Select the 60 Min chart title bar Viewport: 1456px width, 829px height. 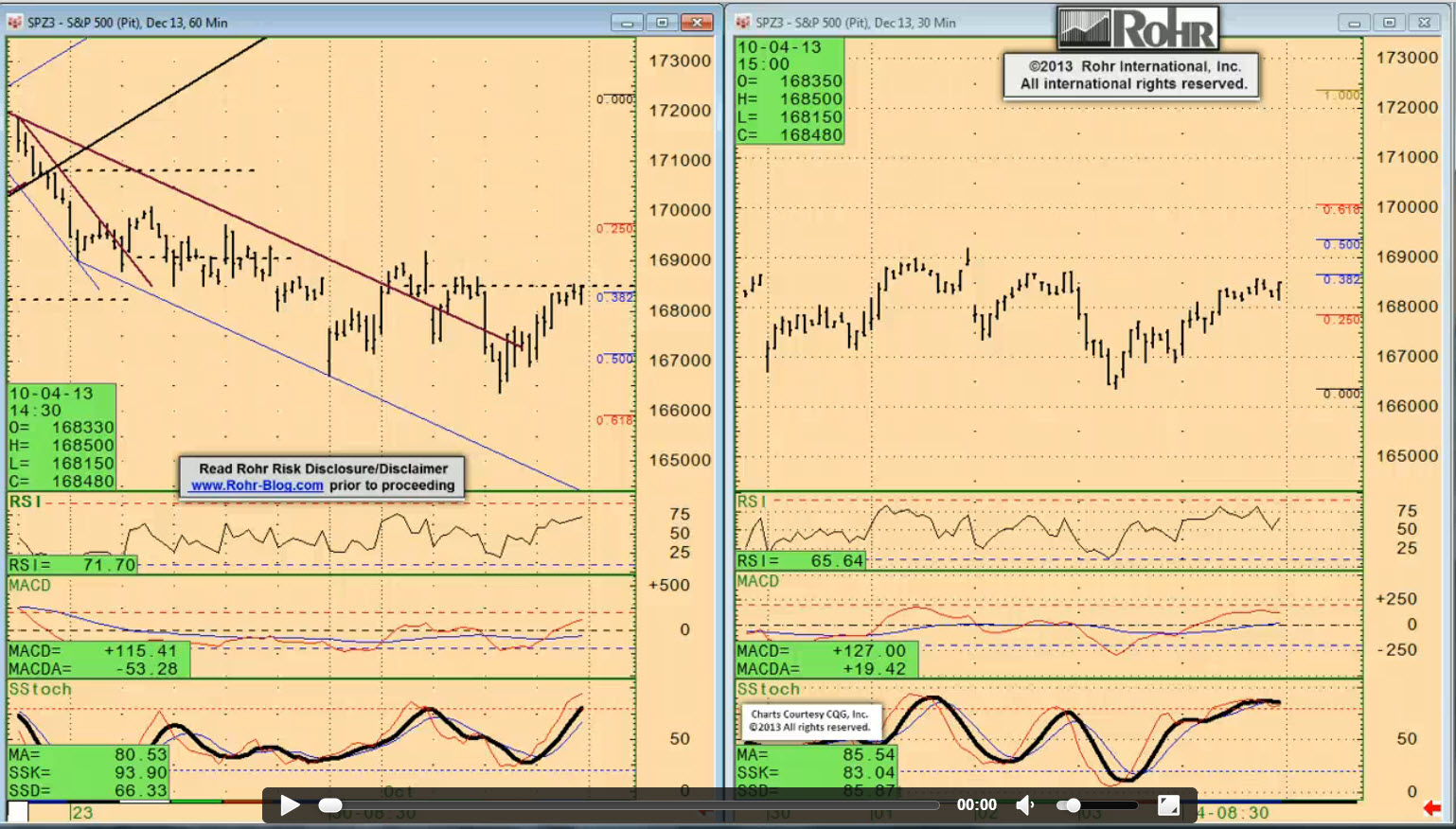[379, 22]
